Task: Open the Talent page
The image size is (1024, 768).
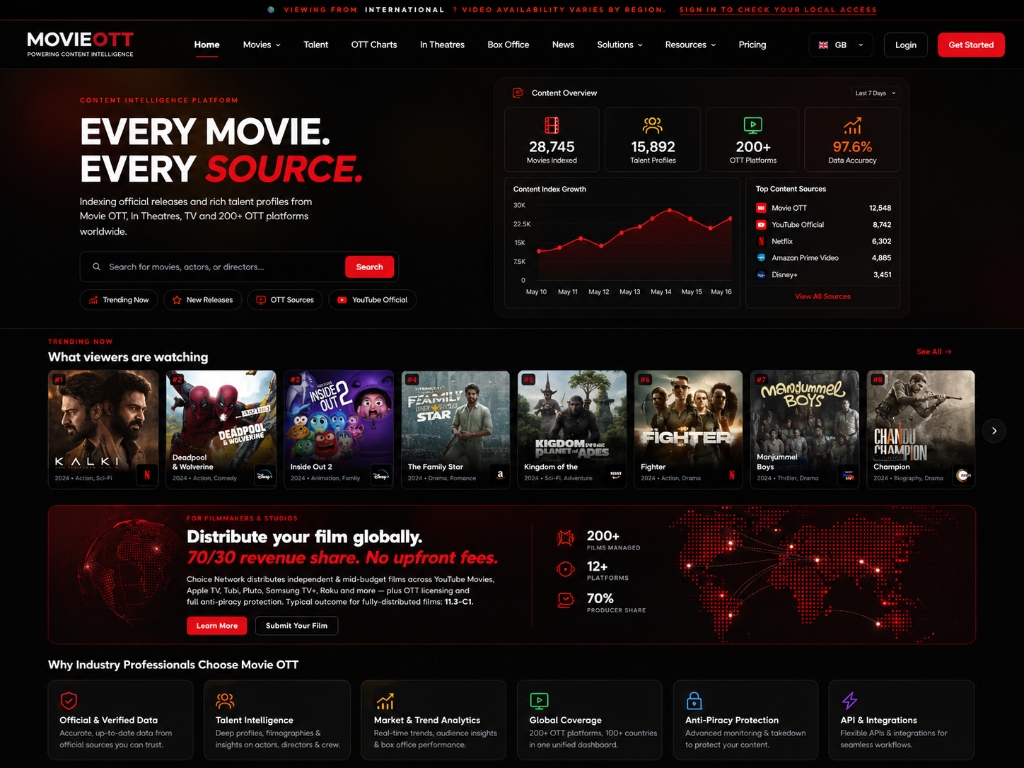Action: pyautogui.click(x=315, y=44)
